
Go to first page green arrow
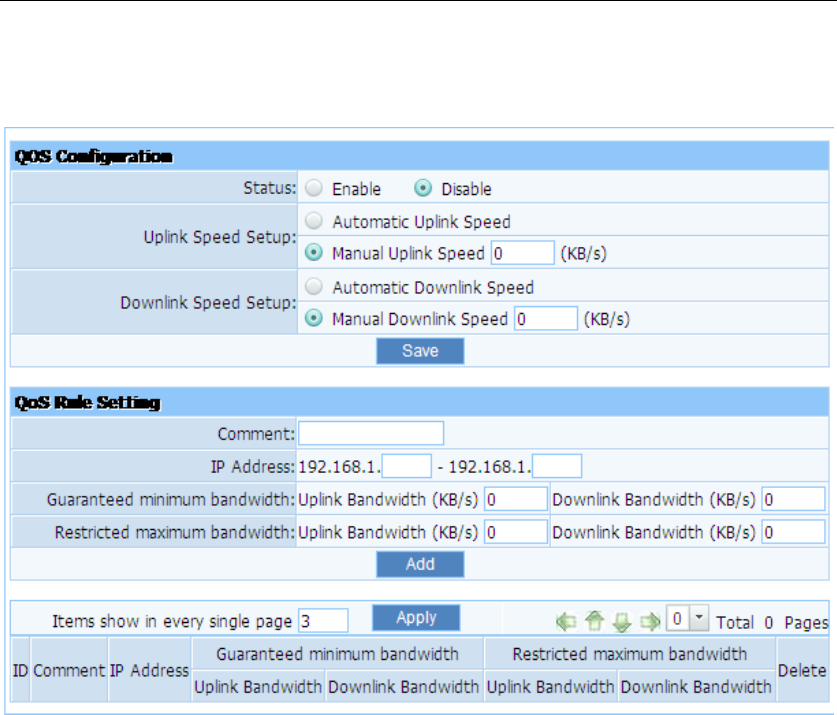(x=566, y=622)
